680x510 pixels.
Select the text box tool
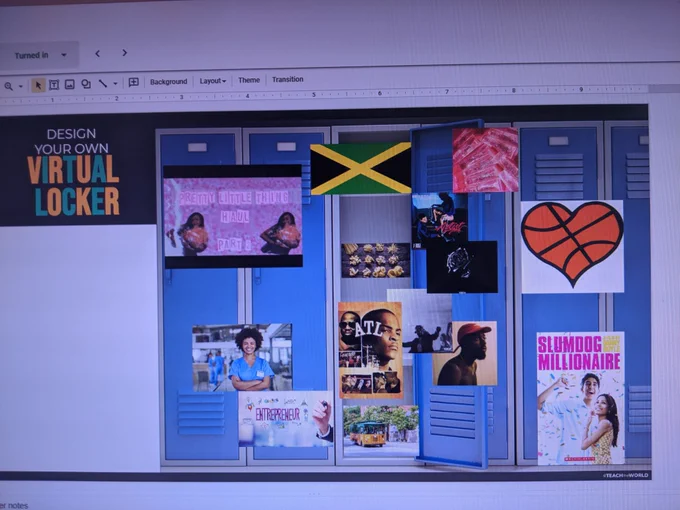[54, 85]
